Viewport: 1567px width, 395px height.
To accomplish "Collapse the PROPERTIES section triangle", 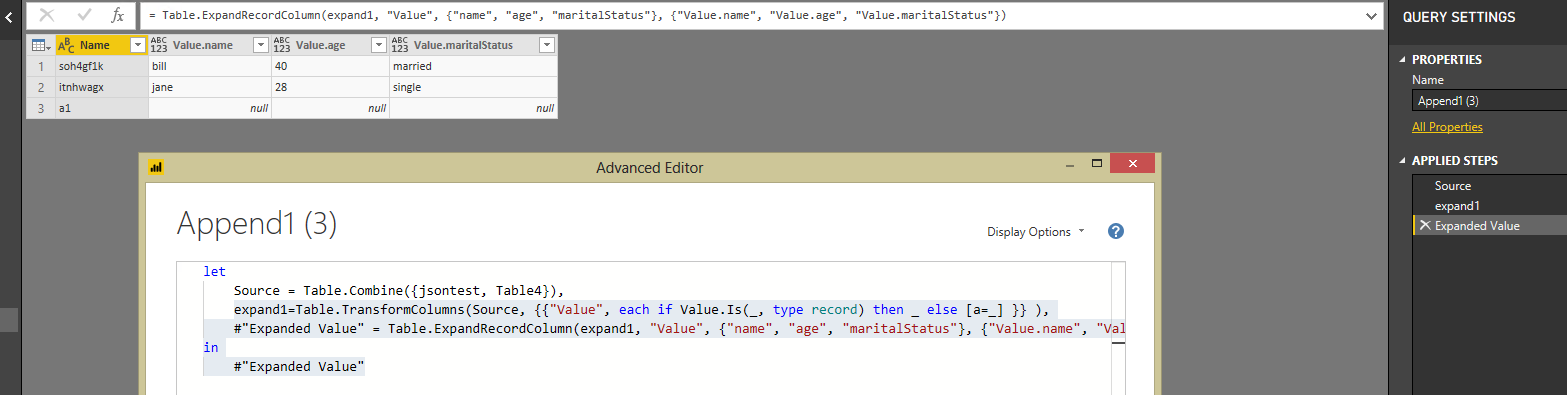I will pos(1401,60).
